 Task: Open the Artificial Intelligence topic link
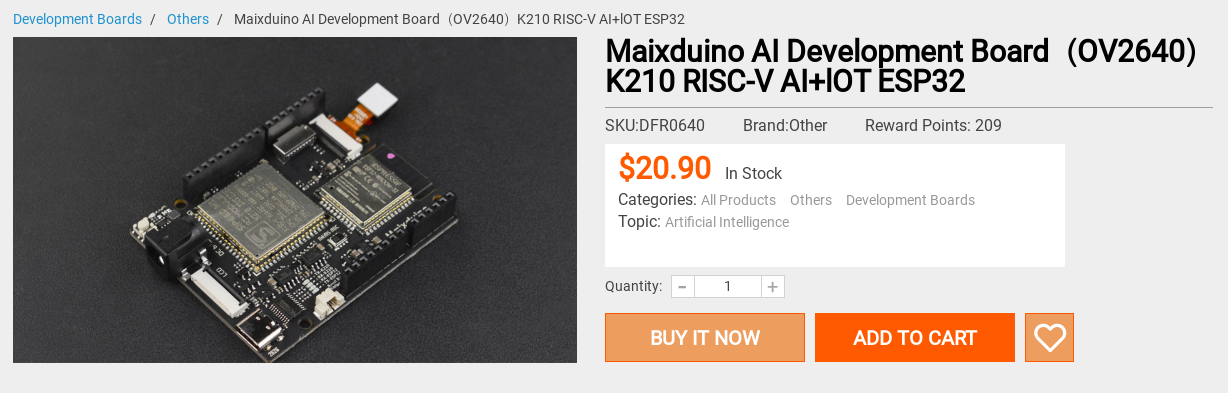pyautogui.click(x=727, y=222)
